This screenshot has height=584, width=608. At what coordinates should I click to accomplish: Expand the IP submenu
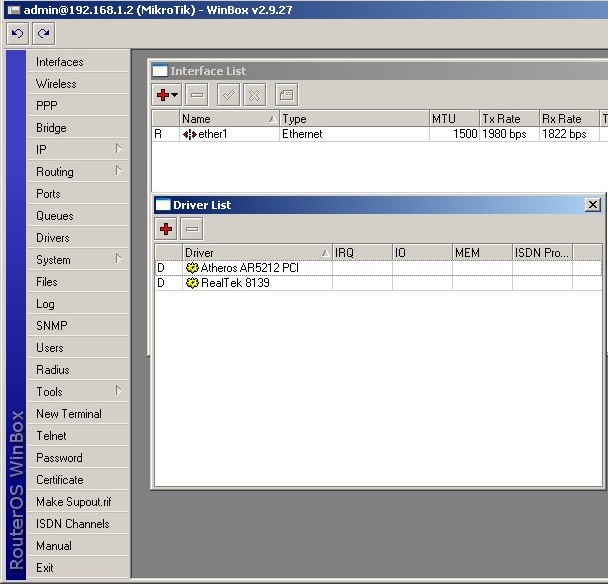(x=78, y=150)
